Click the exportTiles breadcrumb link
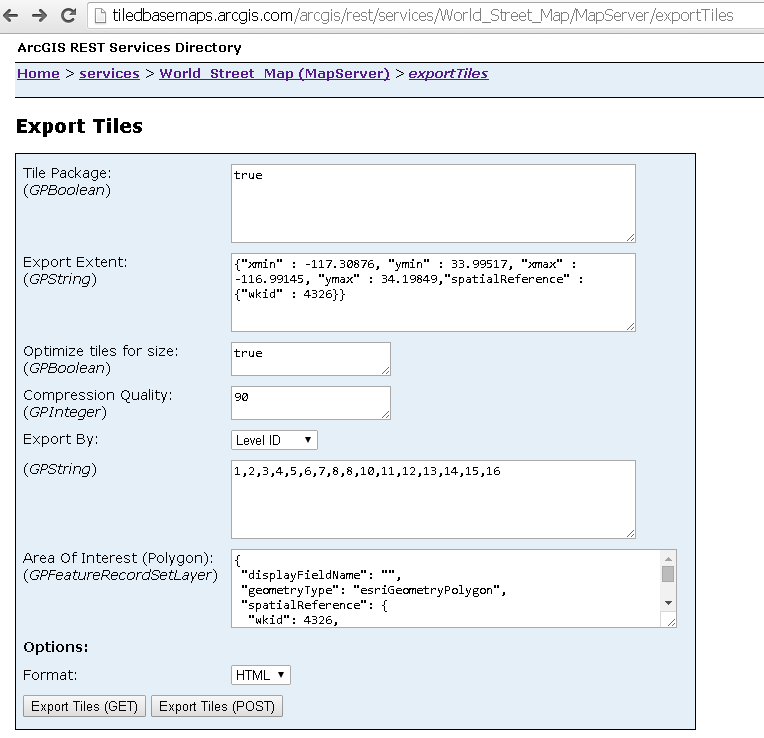 click(x=448, y=74)
